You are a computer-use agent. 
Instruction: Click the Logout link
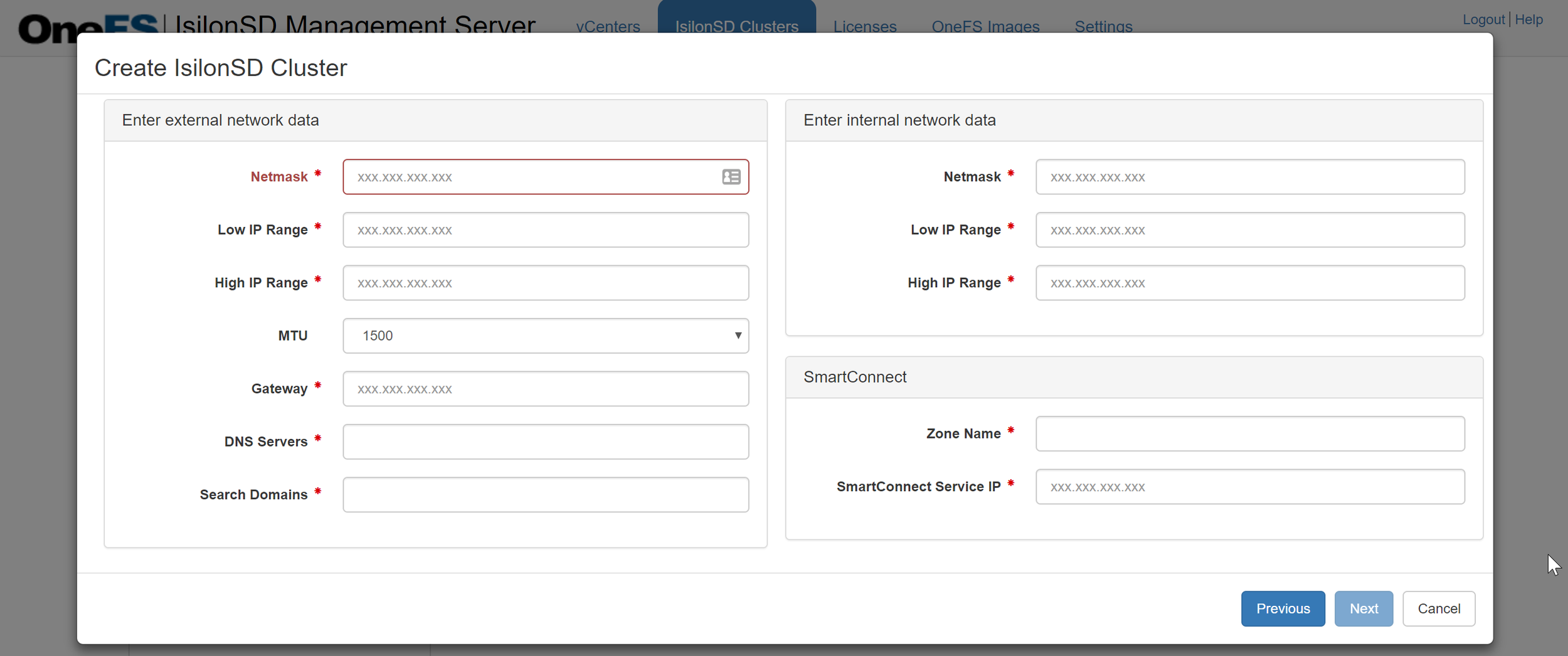1483,19
